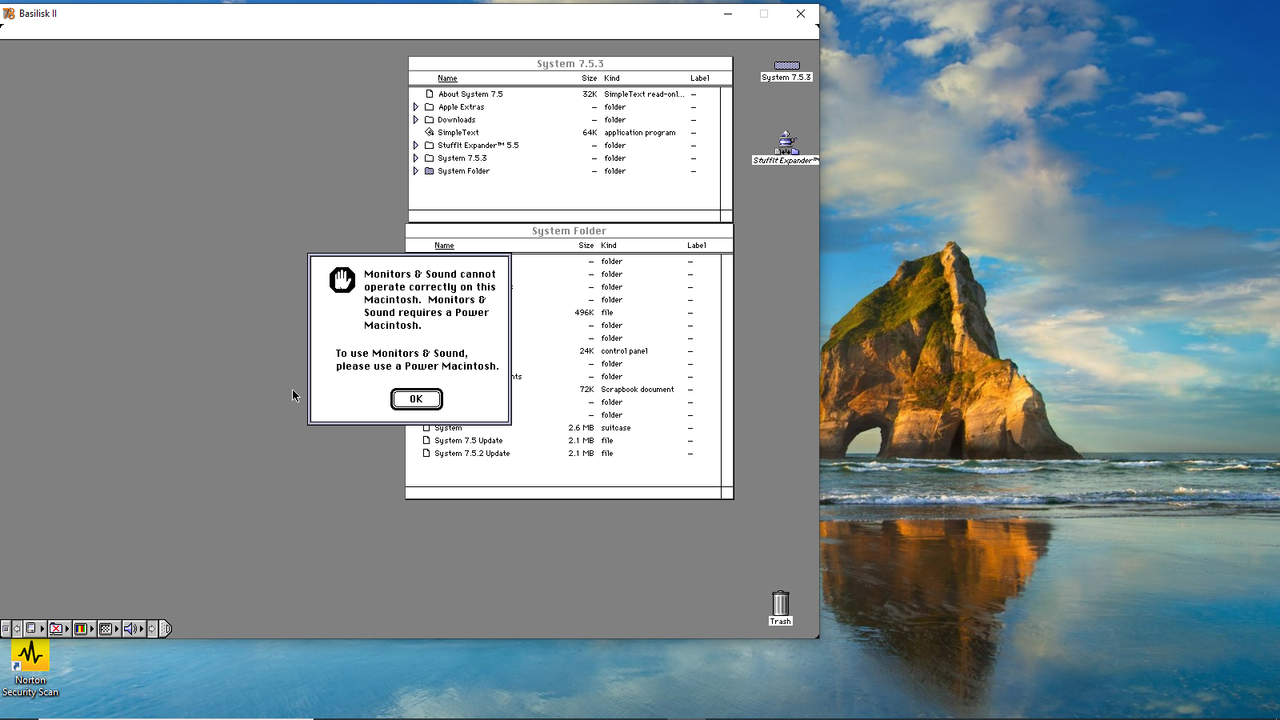Click the System Folder window title bar
Screen dimensions: 1280x720
click(x=569, y=231)
